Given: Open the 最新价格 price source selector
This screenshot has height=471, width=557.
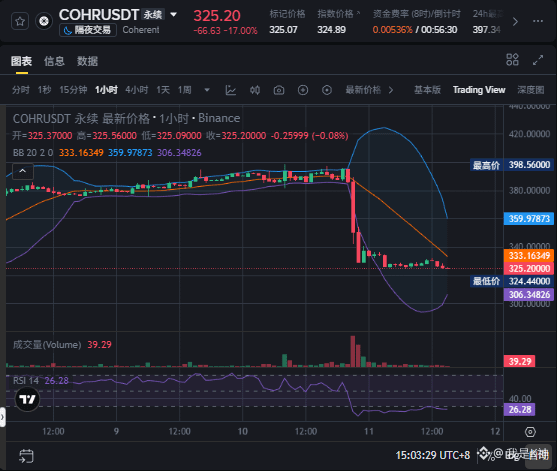Looking at the screenshot, I should (369, 90).
